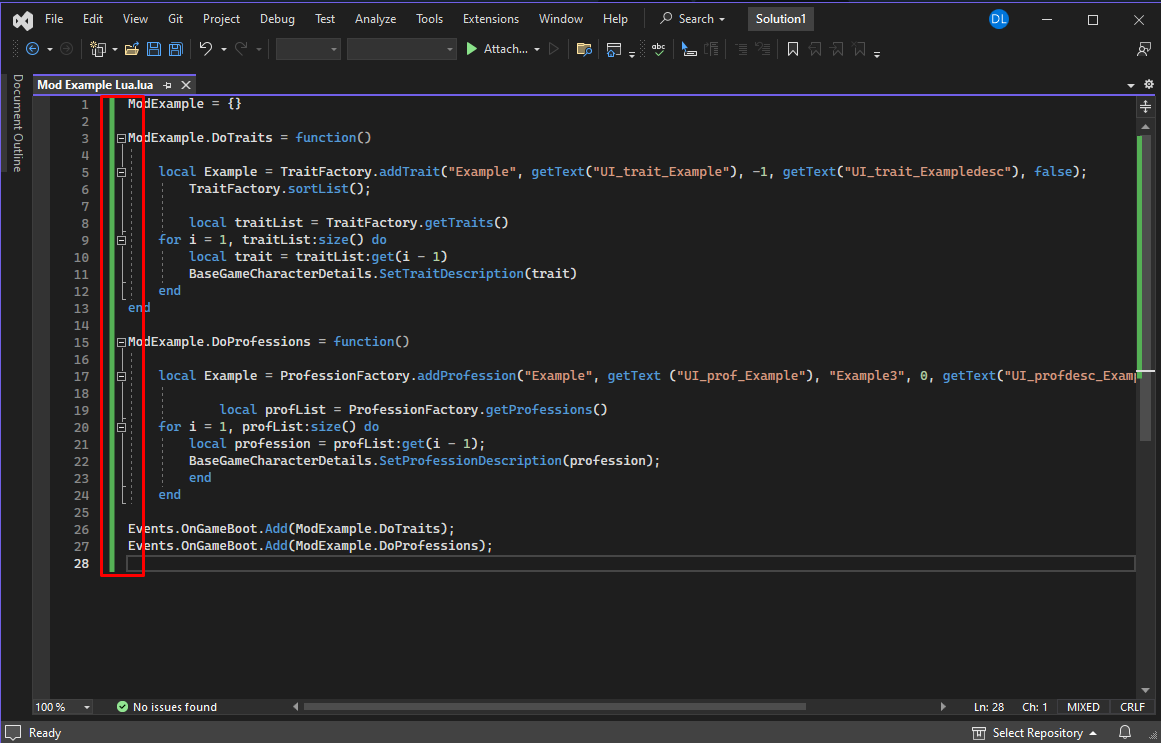Viewport: 1161px width, 743px height.
Task: Pin the Mod Example Lua.lua tab
Action: pos(168,85)
